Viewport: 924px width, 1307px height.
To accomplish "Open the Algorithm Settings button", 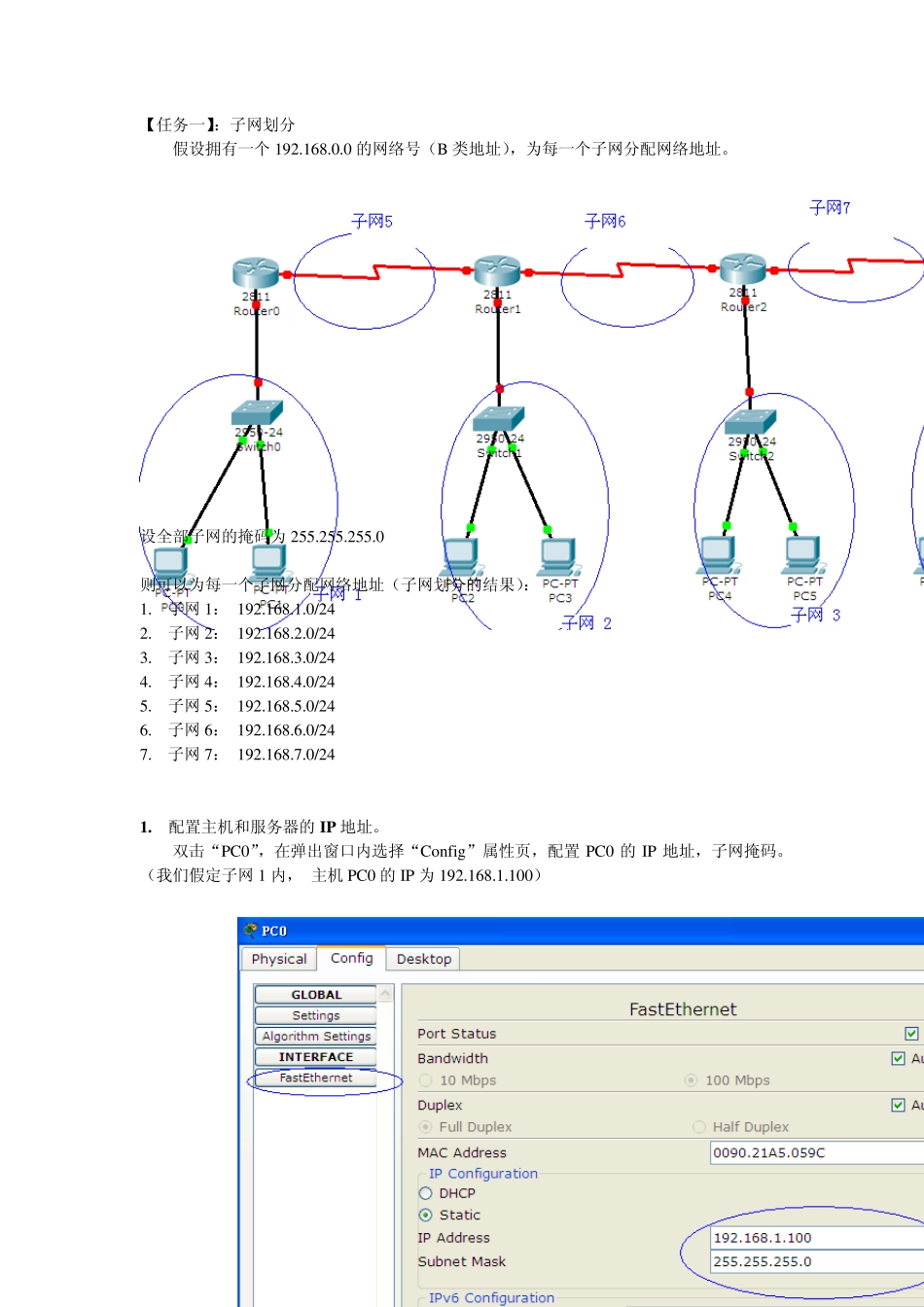I will coord(316,1037).
